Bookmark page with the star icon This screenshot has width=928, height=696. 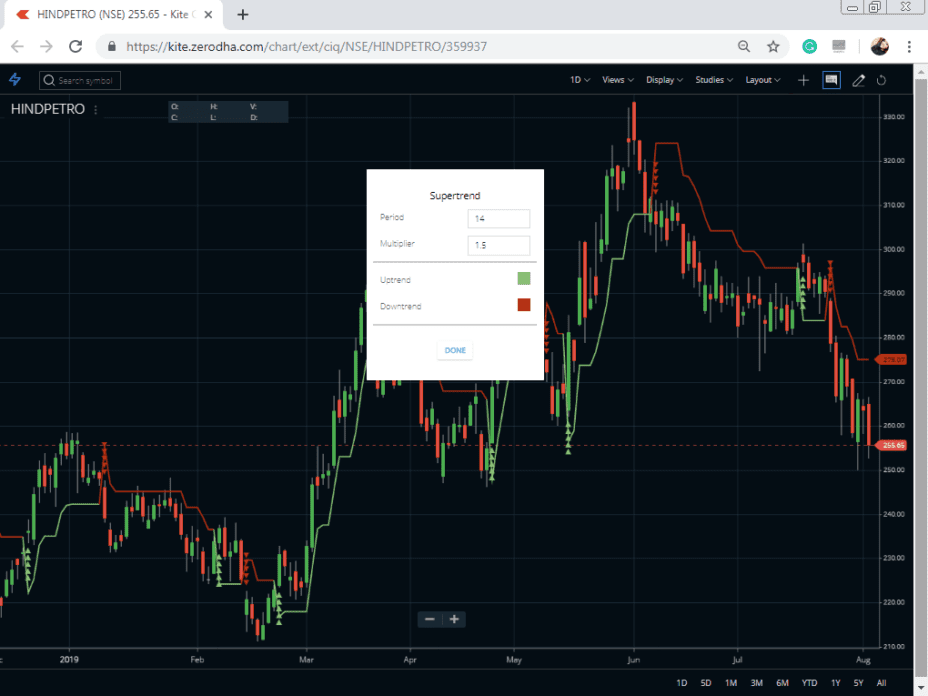[773, 46]
